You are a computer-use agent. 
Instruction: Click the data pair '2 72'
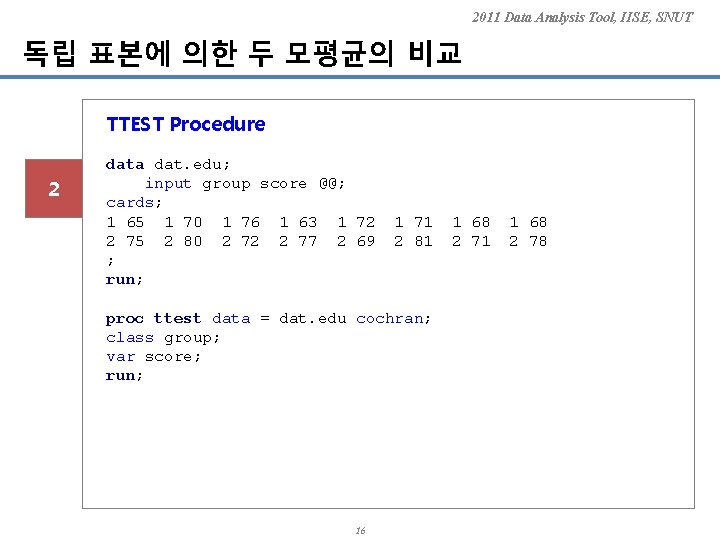pos(241,241)
